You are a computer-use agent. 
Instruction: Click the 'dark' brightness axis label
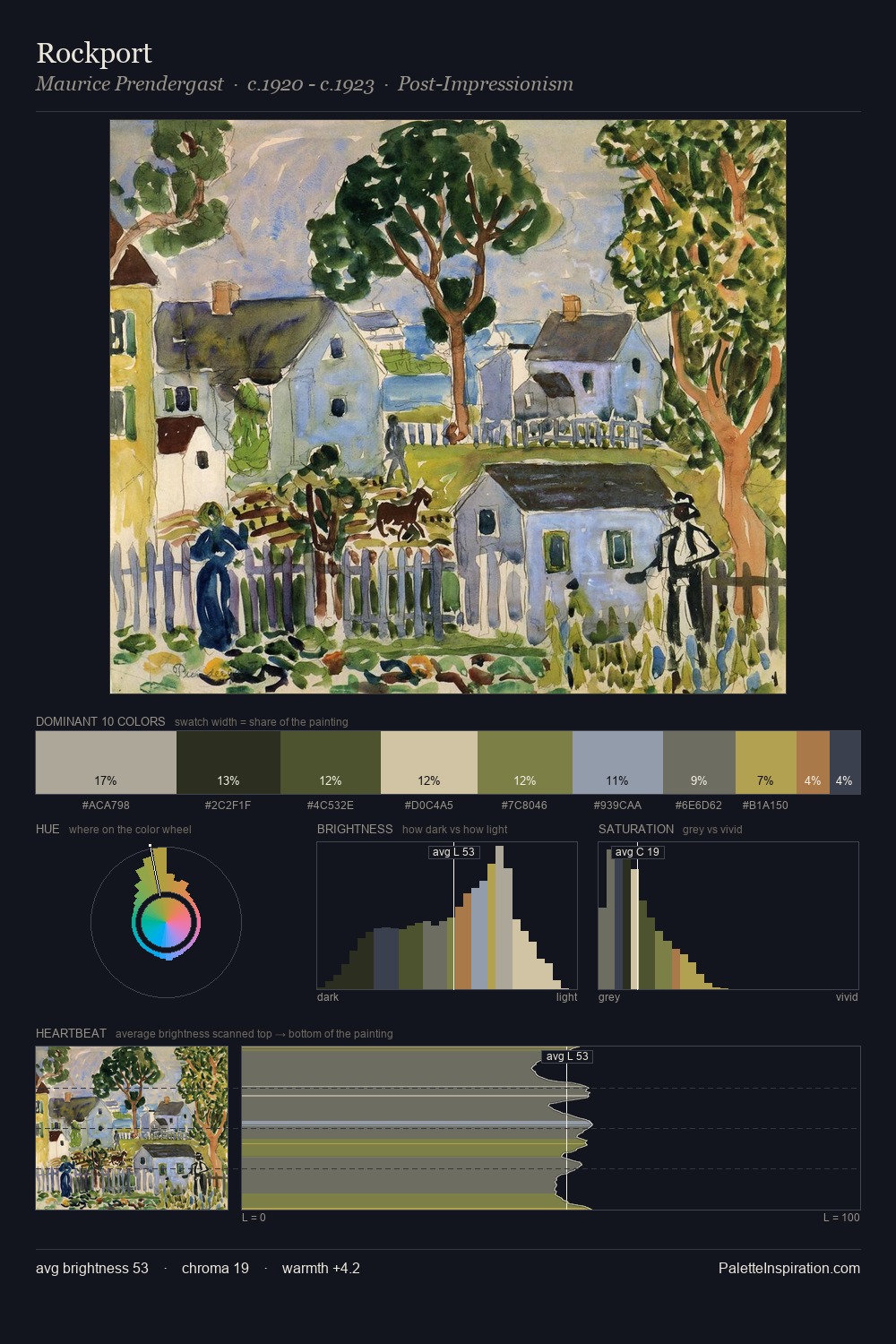coord(328,997)
